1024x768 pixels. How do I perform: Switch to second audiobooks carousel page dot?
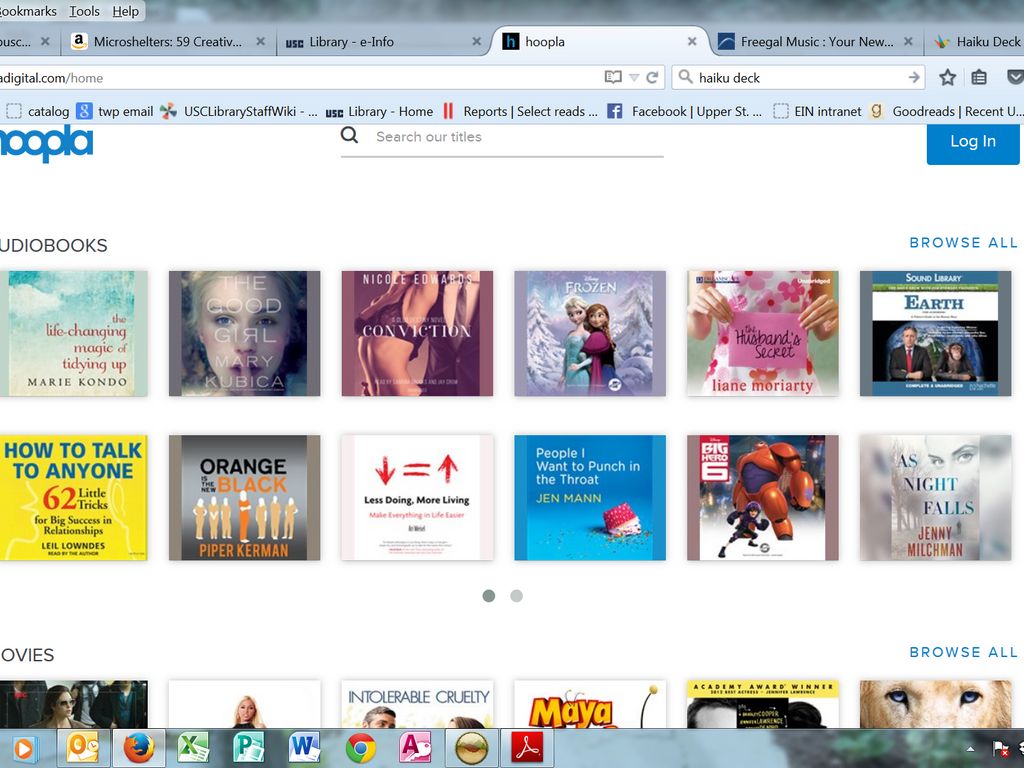(x=516, y=596)
